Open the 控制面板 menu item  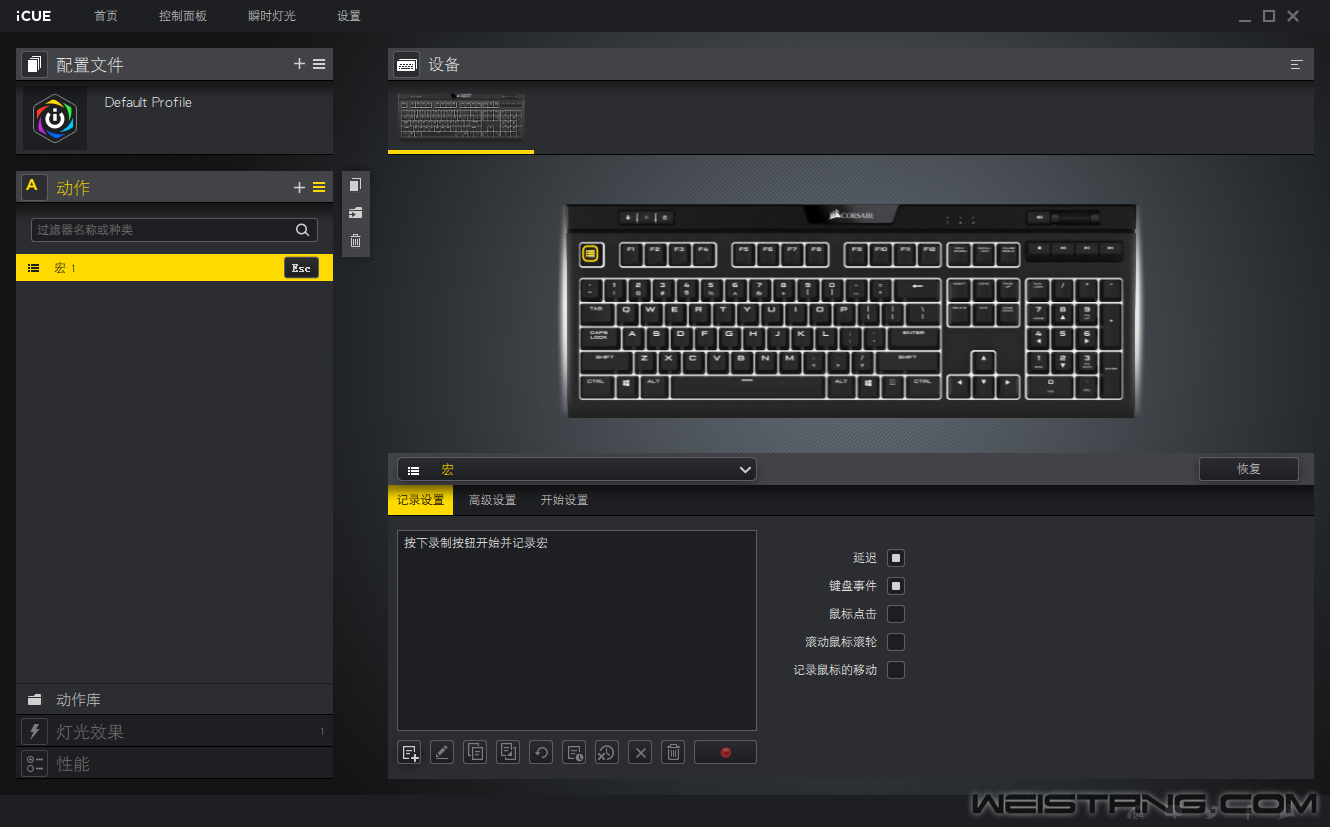tap(183, 16)
